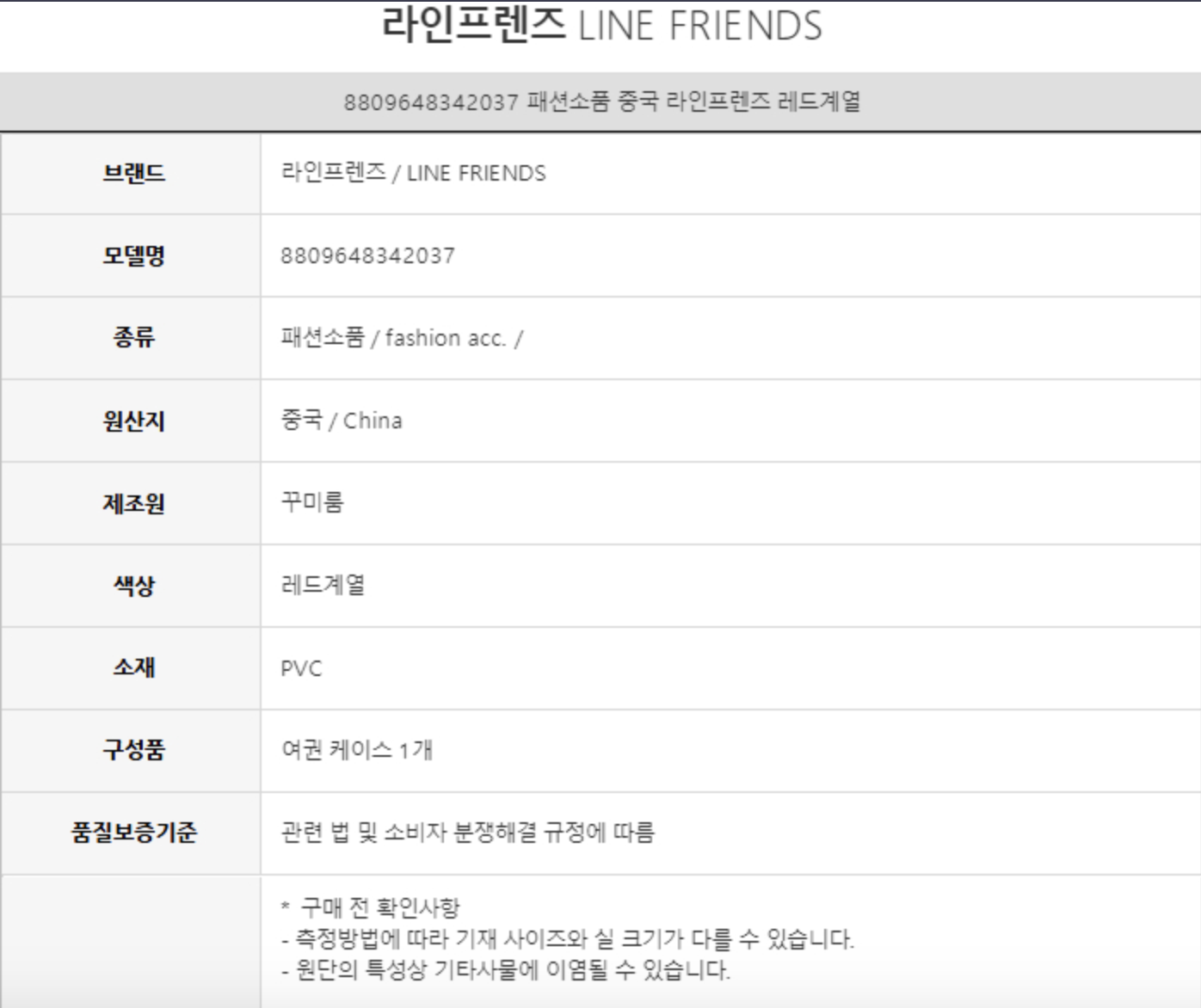The height and width of the screenshot is (1008, 1201).
Task: Select the 원산지 row label
Action: click(133, 421)
